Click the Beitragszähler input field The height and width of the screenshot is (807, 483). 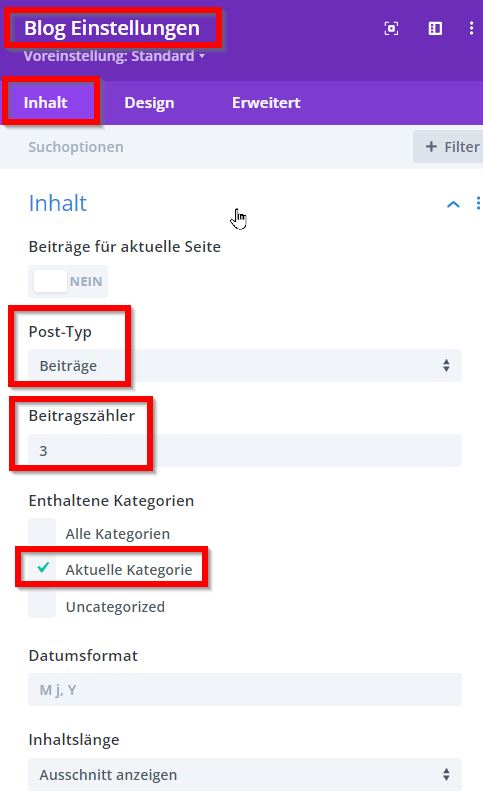pos(245,450)
